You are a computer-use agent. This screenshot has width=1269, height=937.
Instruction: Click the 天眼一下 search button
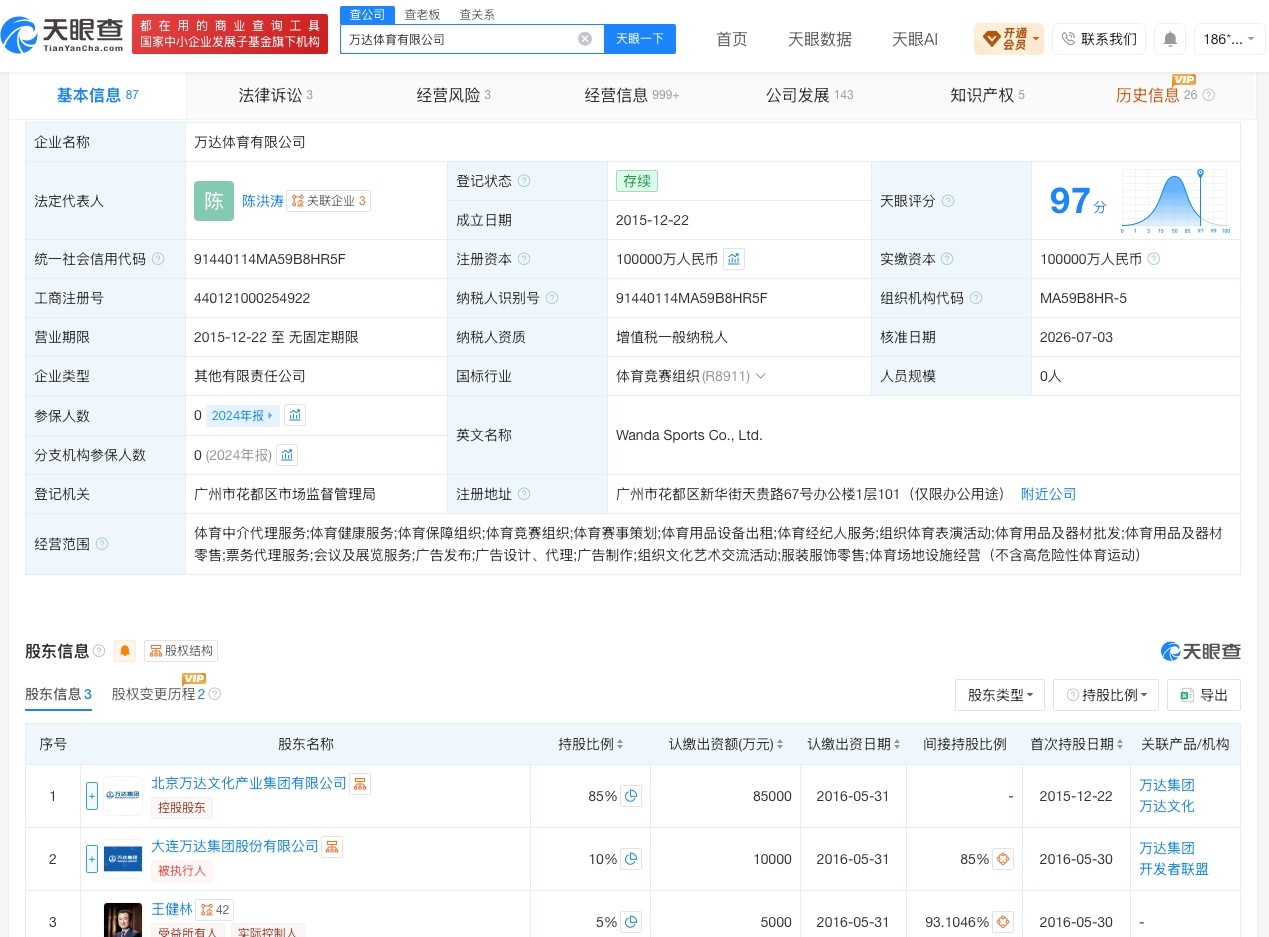[640, 39]
